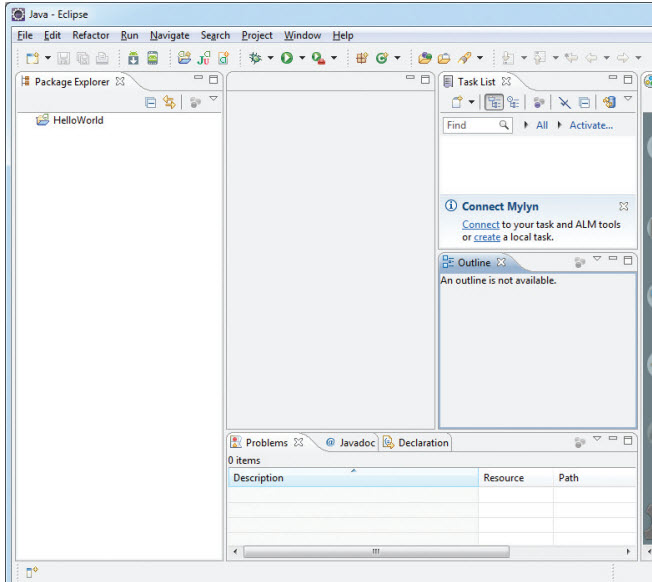Select the Outline view tab
This screenshot has height=582, width=652.
click(x=474, y=262)
